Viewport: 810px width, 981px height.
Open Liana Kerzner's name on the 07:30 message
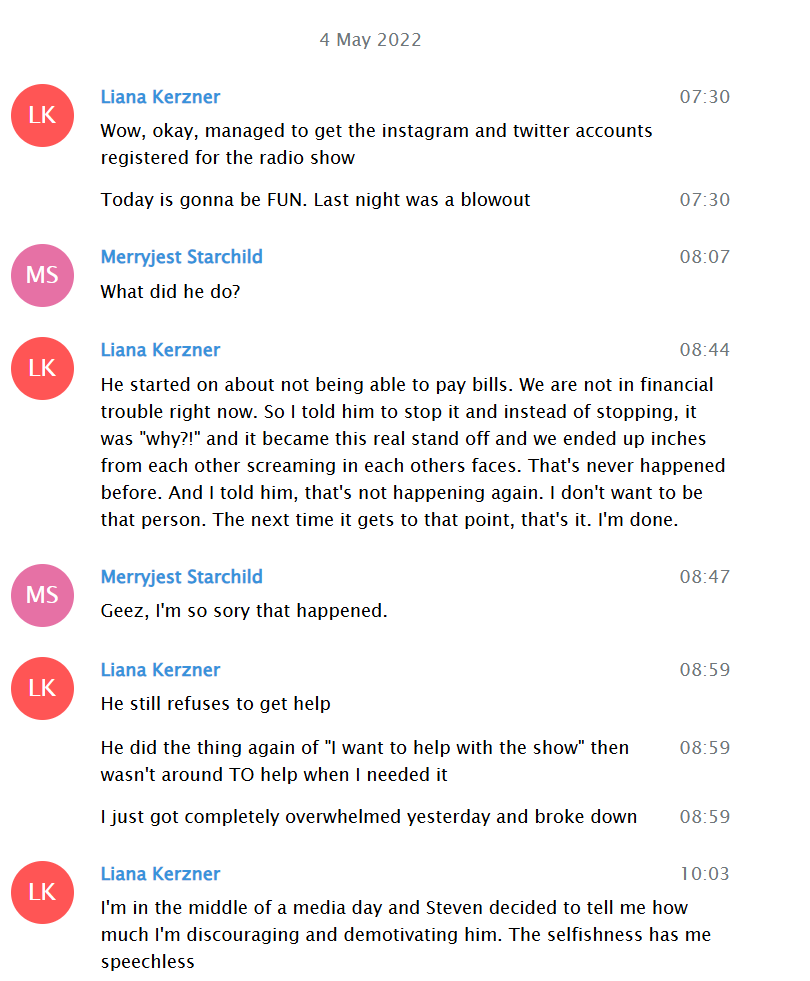(x=160, y=97)
